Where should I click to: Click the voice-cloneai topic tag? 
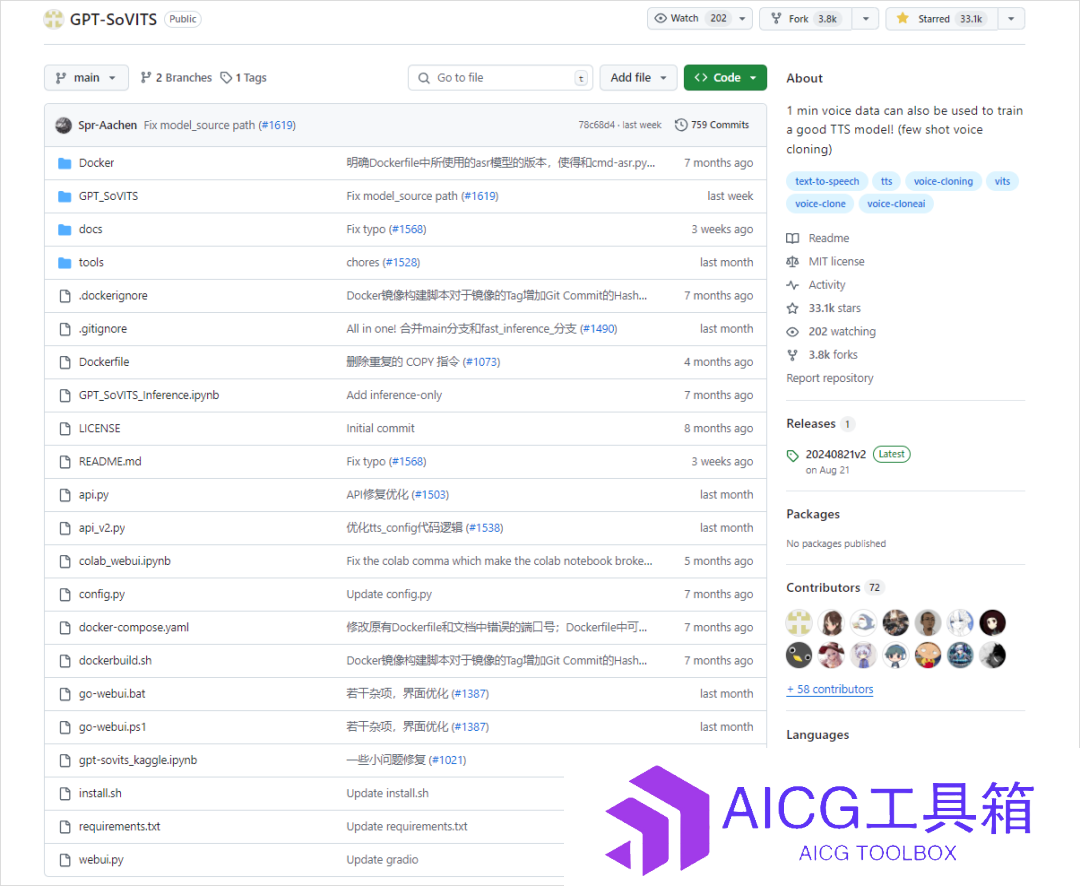pyautogui.click(x=895, y=204)
